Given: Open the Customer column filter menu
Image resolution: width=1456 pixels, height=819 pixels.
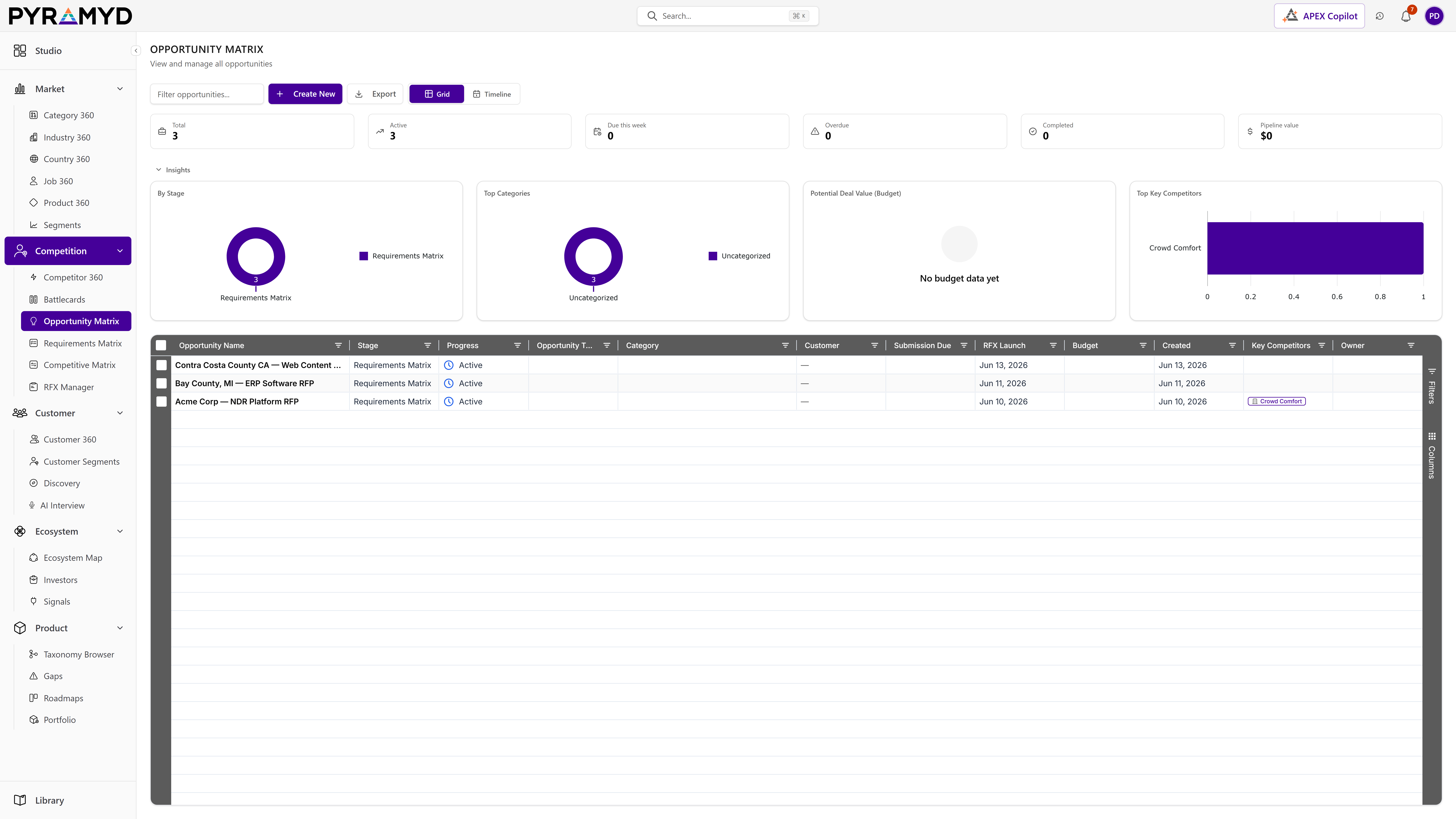Looking at the screenshot, I should [874, 345].
